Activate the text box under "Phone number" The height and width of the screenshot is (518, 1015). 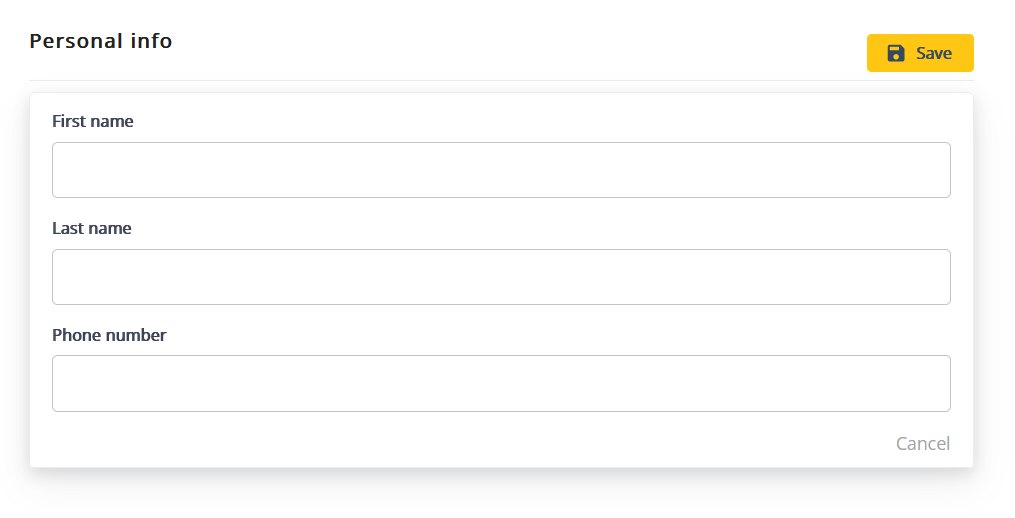tap(501, 383)
